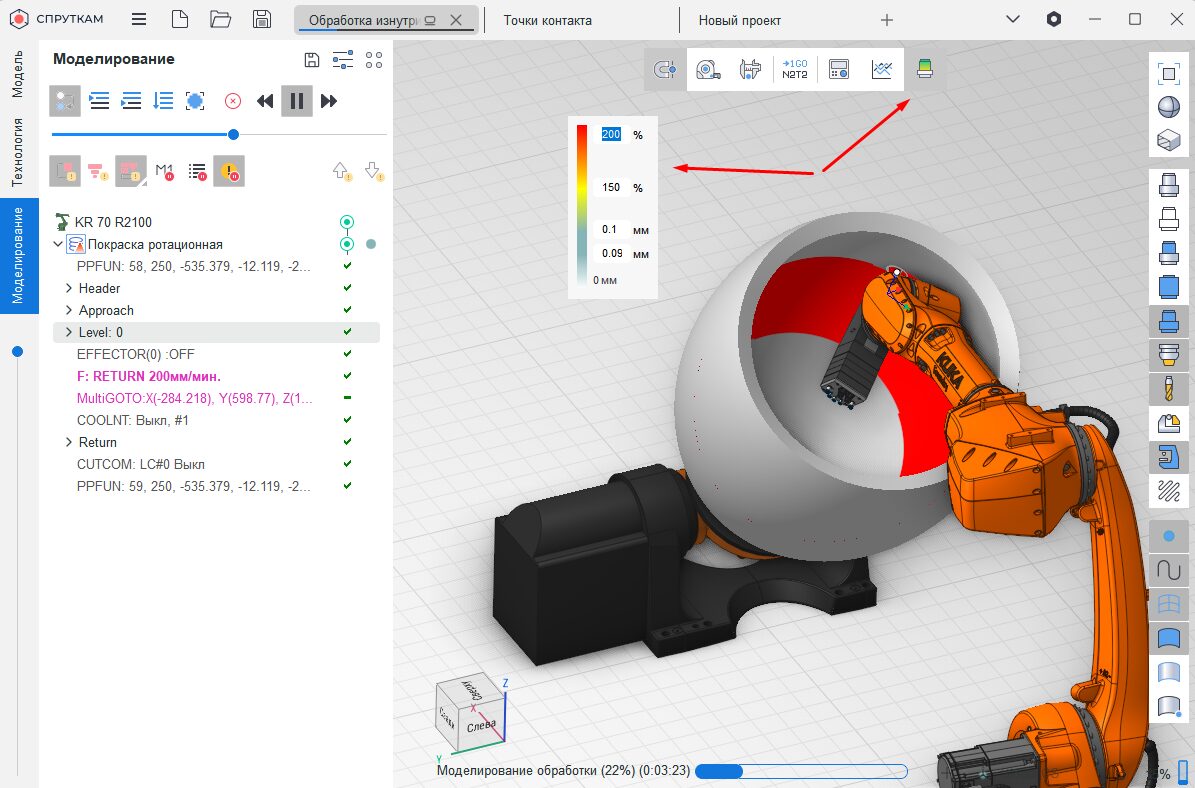Viewport: 1195px width, 788px height.
Task: Collapse the Покраска ротационная operation
Action: pos(58,245)
